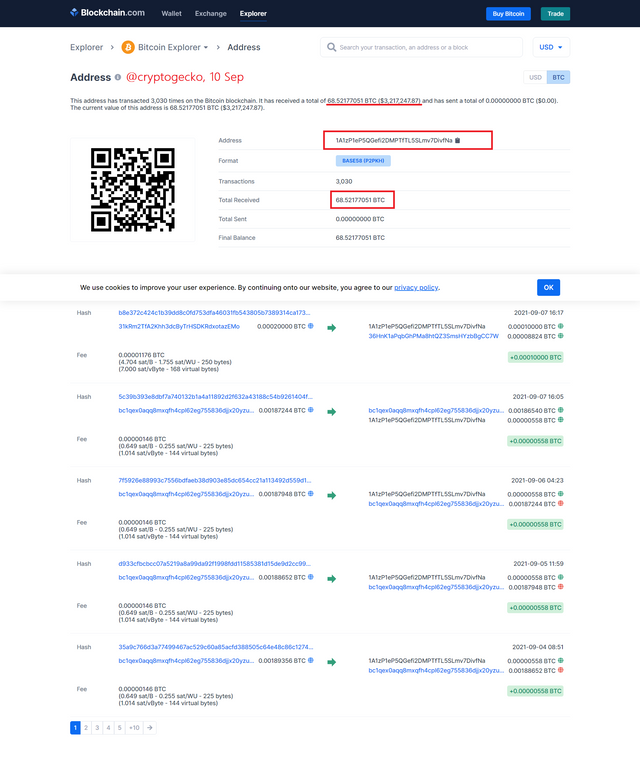Click green arrow of 2021-09-04 08:51 transaction
Screen dimensions: 640x761
[x=331, y=662]
